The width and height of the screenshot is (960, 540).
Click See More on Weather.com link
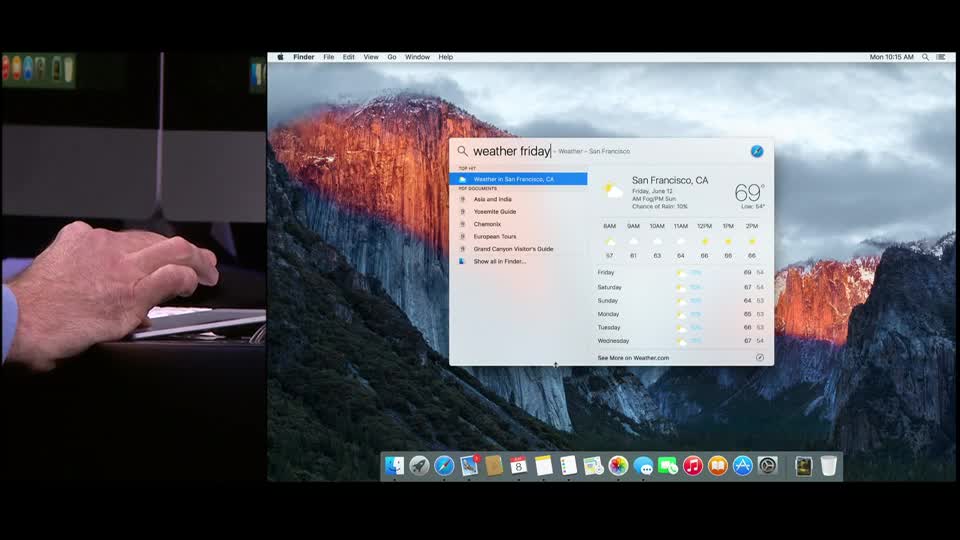point(633,357)
